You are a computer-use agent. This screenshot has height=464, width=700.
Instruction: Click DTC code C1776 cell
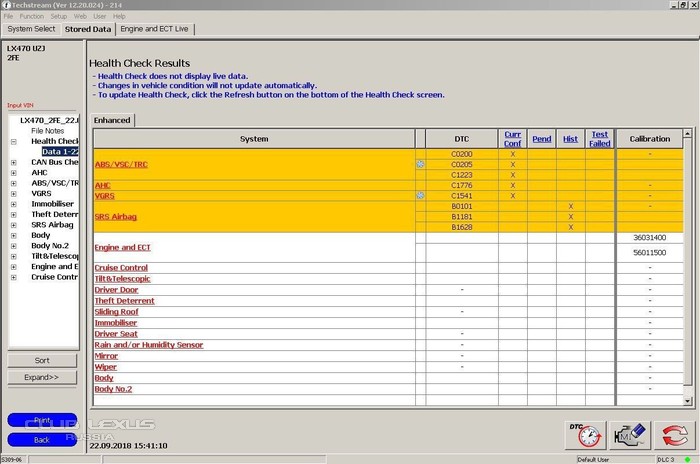(462, 185)
